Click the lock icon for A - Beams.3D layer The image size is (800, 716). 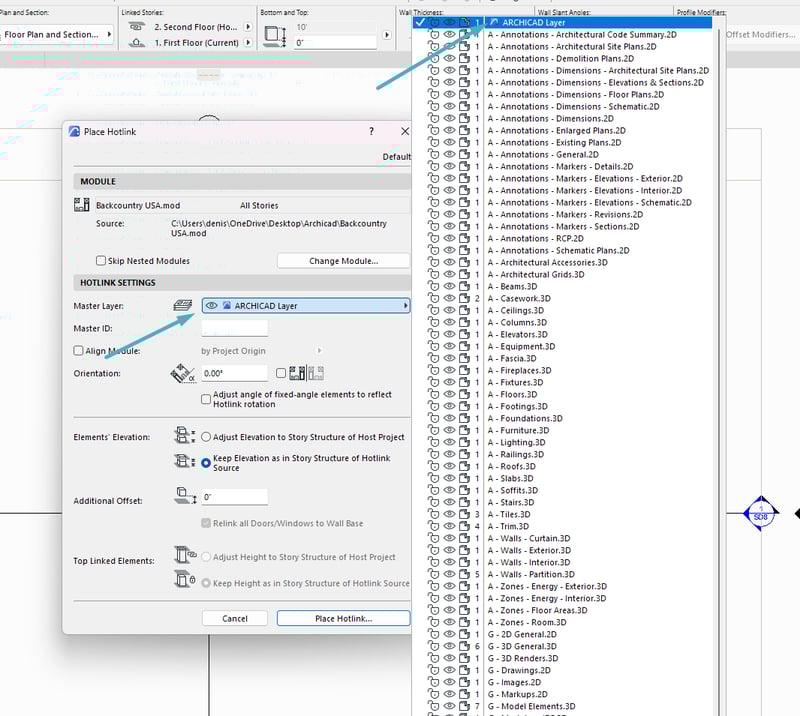(x=434, y=287)
